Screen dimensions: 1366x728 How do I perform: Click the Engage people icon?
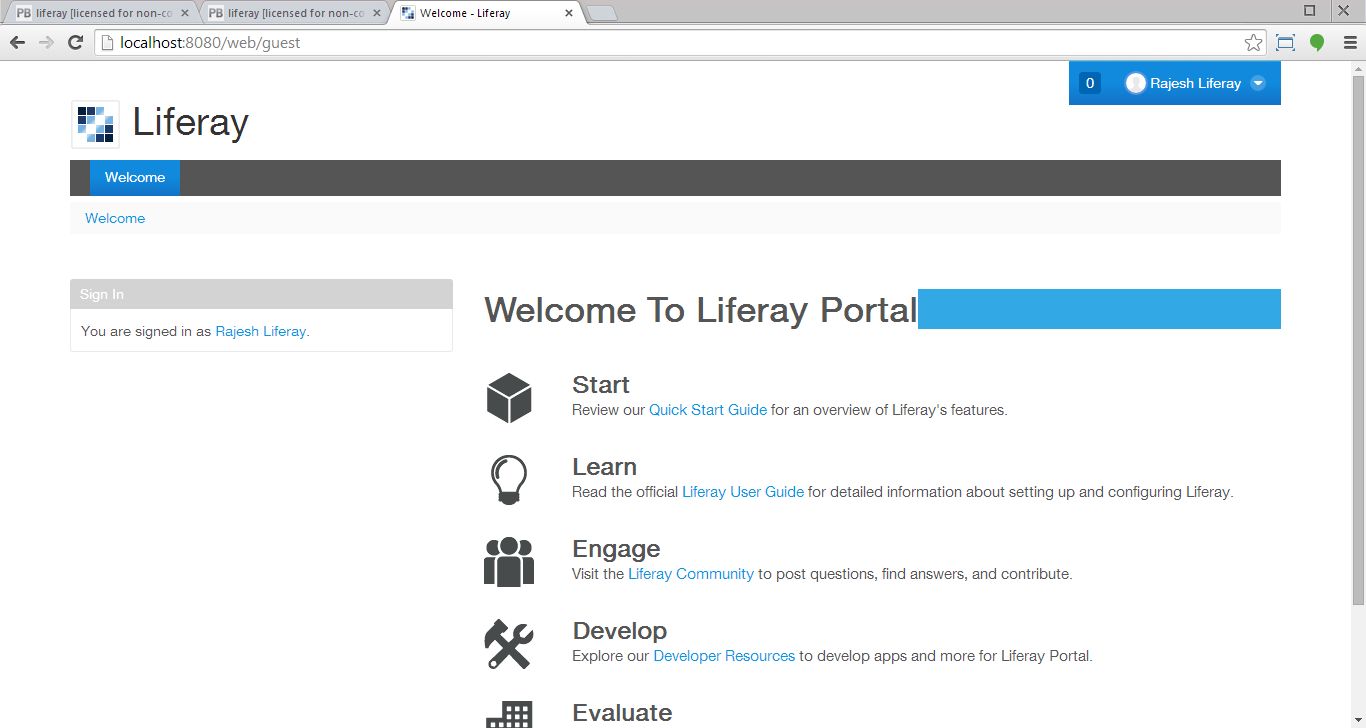pos(509,560)
